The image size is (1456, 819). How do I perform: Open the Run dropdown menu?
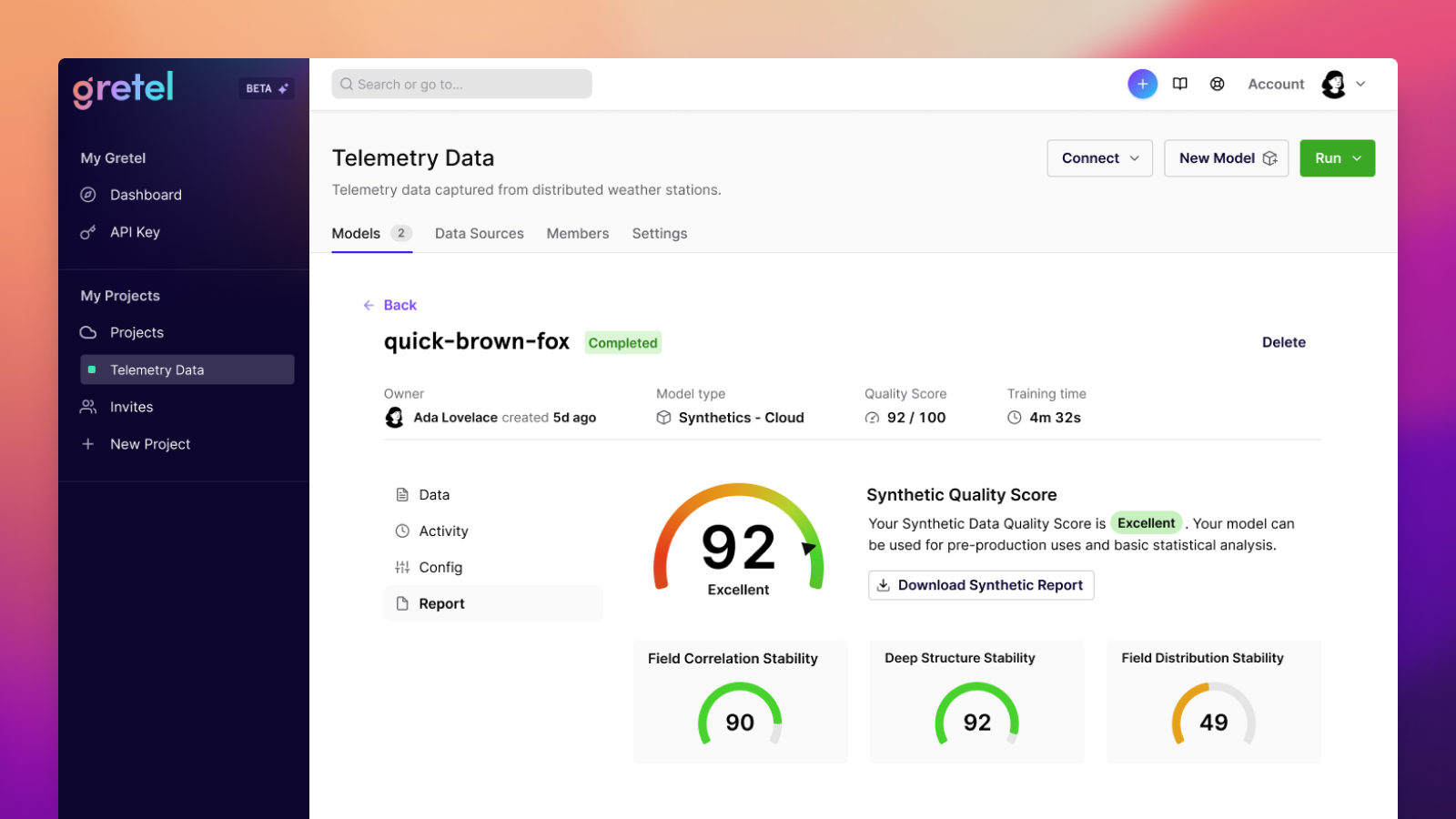[x=1337, y=158]
